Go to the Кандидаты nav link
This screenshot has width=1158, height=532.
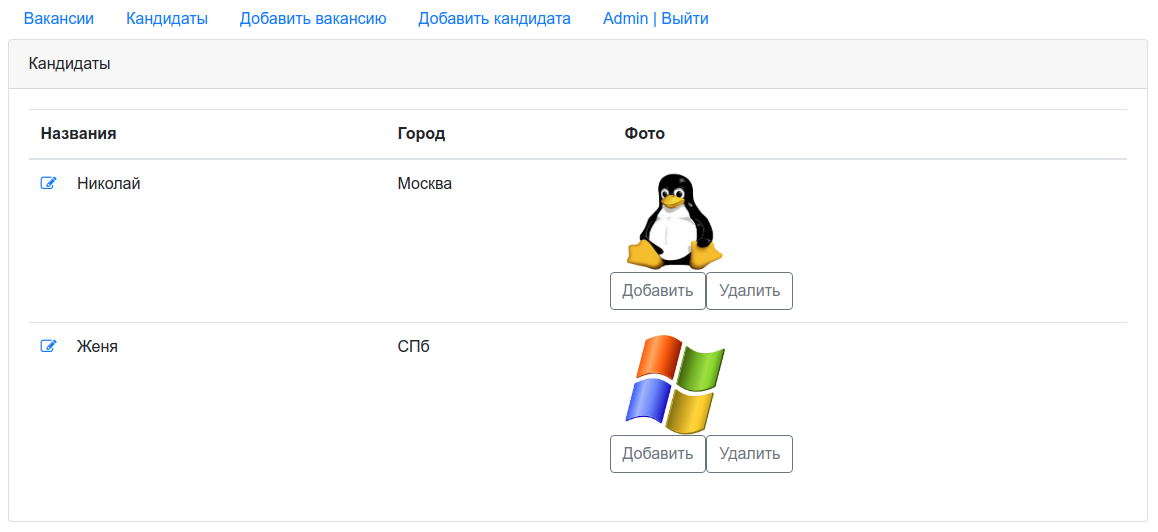click(167, 18)
